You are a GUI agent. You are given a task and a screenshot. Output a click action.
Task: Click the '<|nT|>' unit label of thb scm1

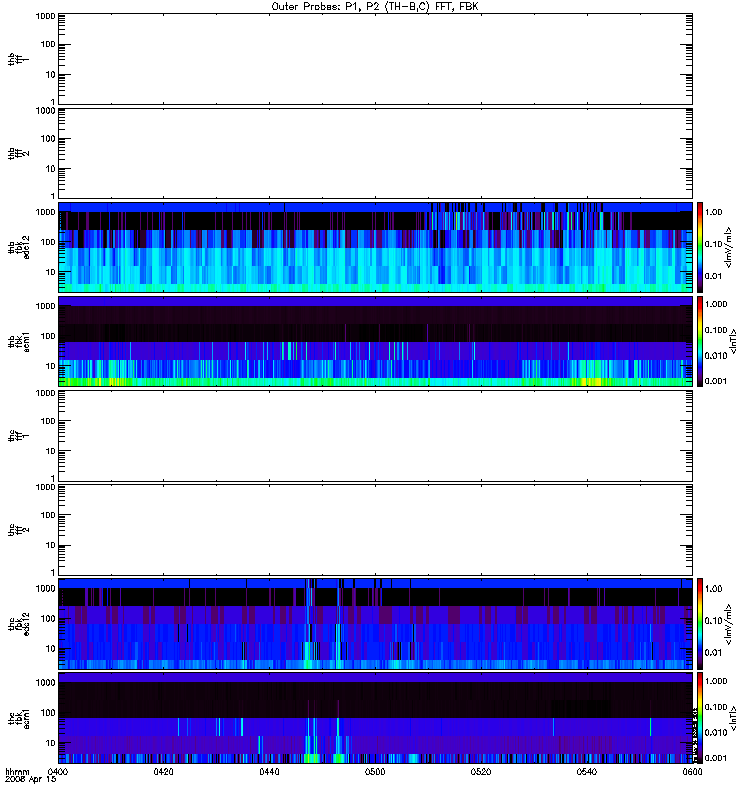734,341
